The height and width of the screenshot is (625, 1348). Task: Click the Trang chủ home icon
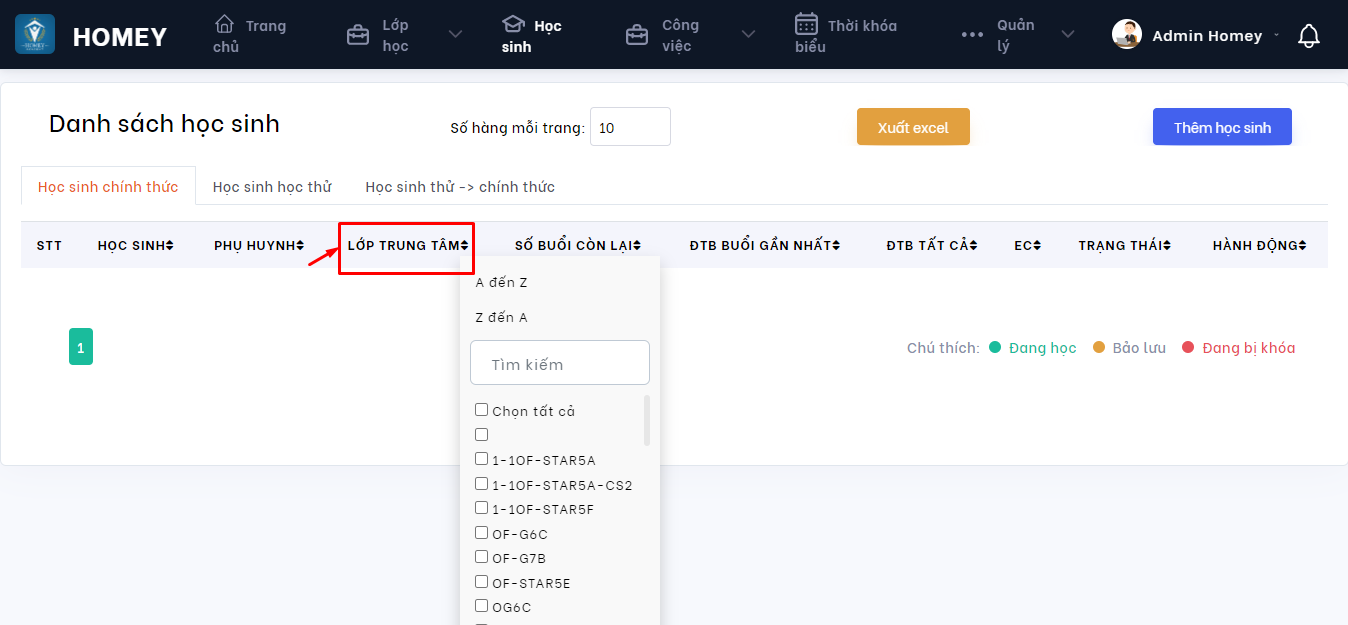(225, 24)
